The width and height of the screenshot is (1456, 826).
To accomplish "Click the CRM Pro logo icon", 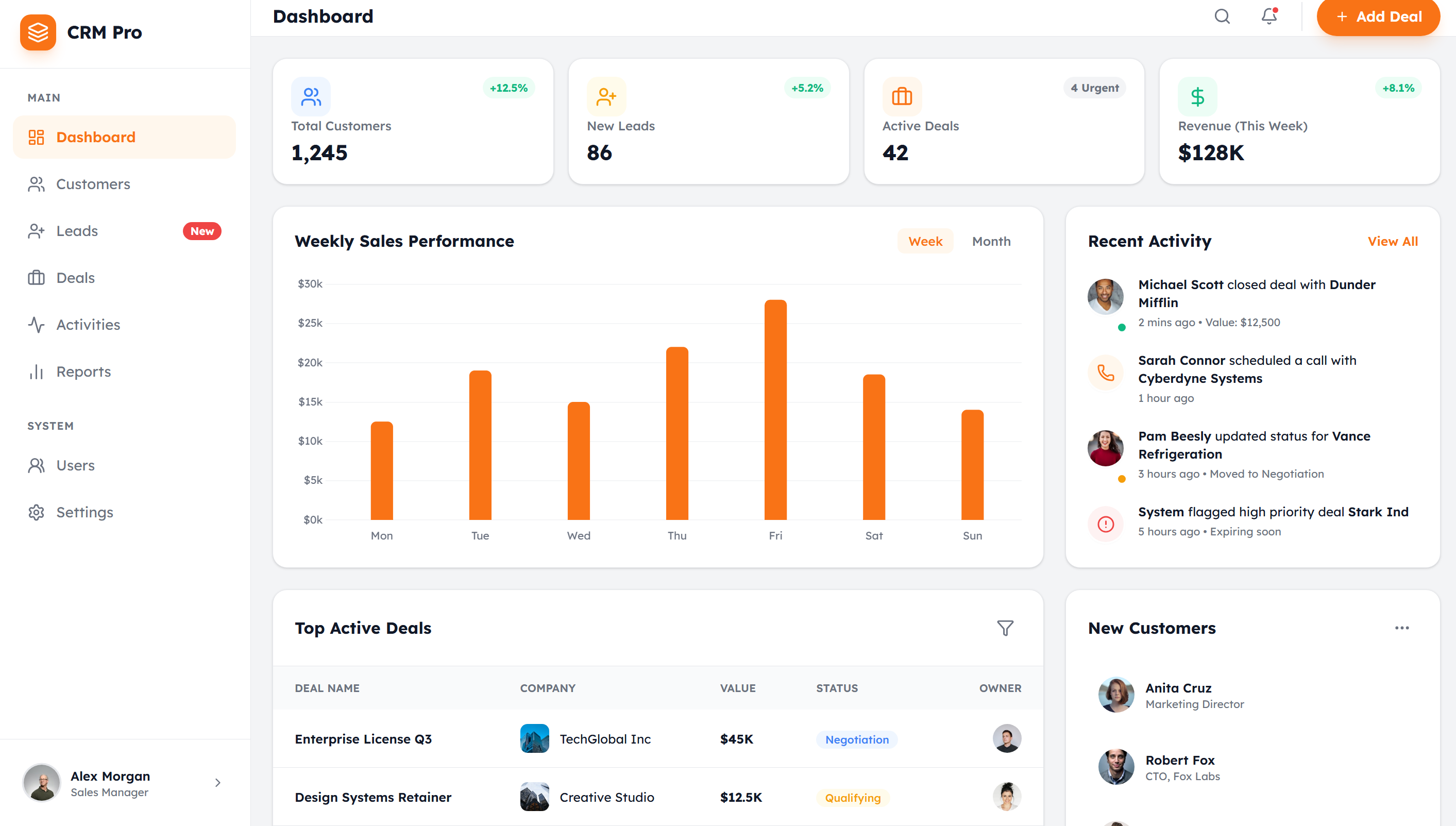I will [x=38, y=32].
